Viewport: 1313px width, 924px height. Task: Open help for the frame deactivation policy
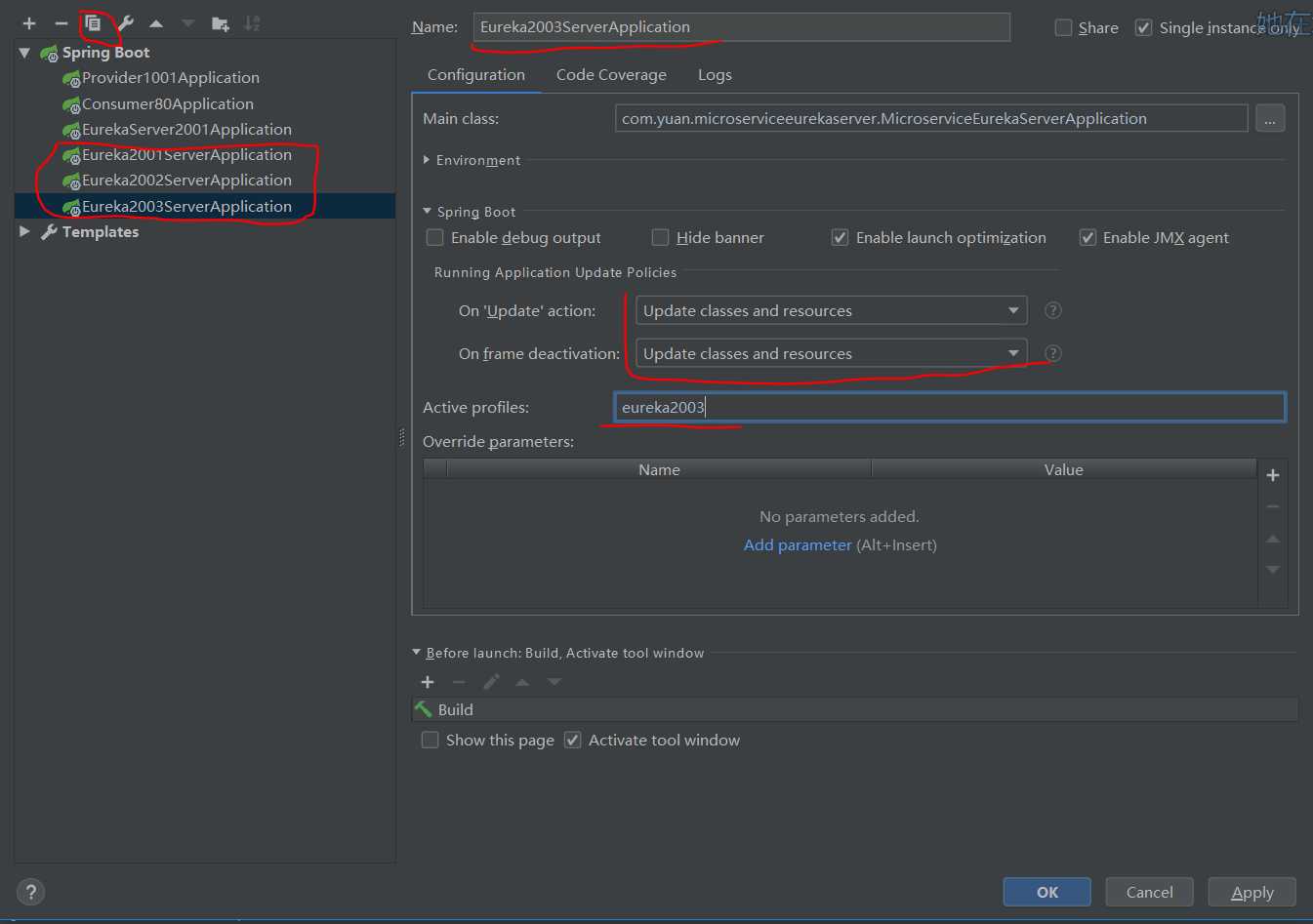pos(1052,353)
